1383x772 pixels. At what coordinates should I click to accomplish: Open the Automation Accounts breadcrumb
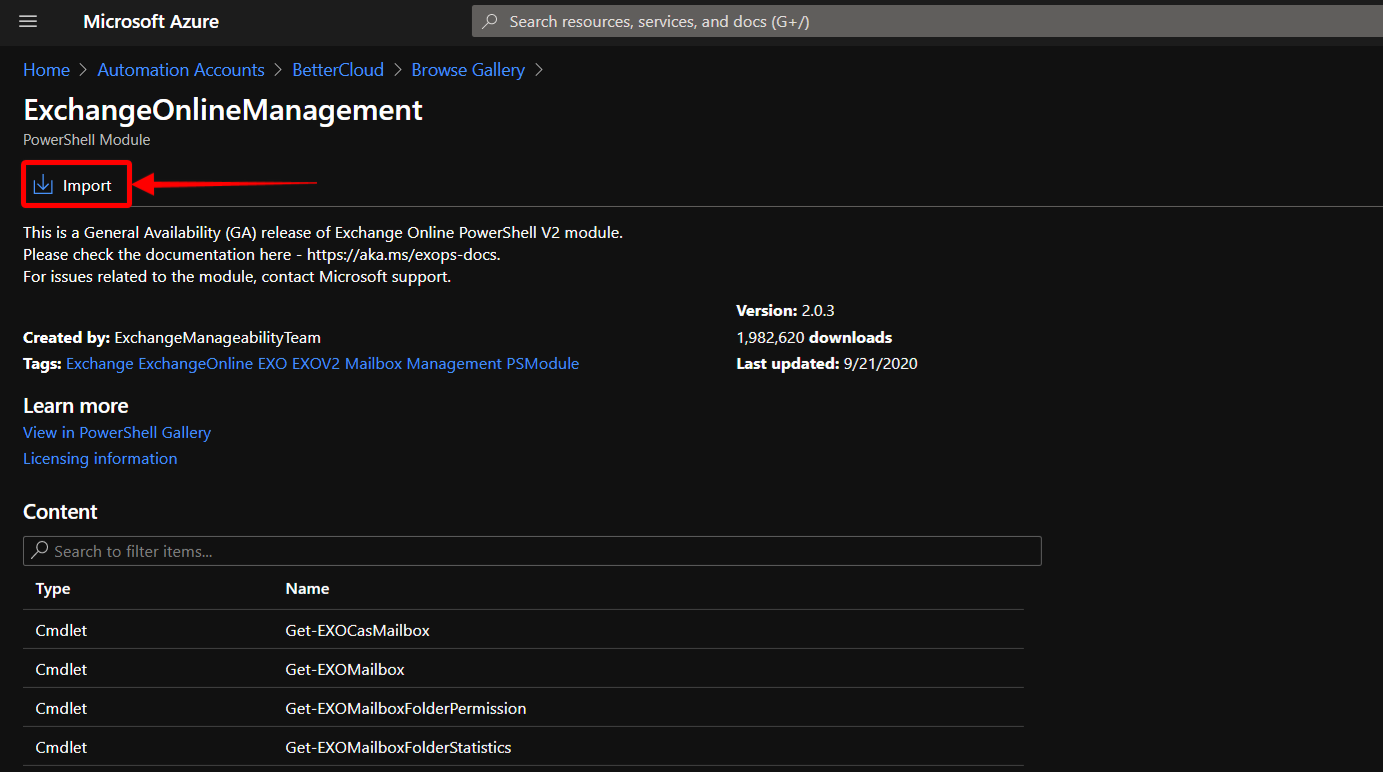click(x=180, y=70)
